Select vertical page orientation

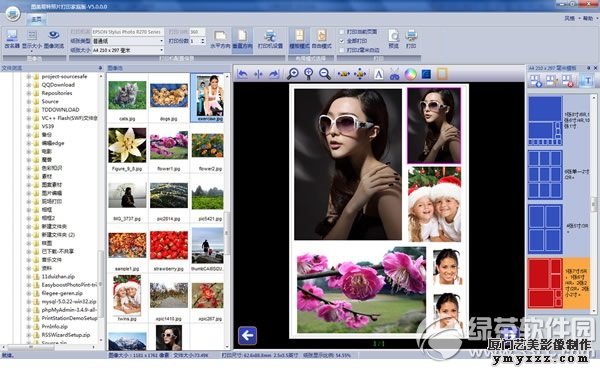pyautogui.click(x=242, y=39)
